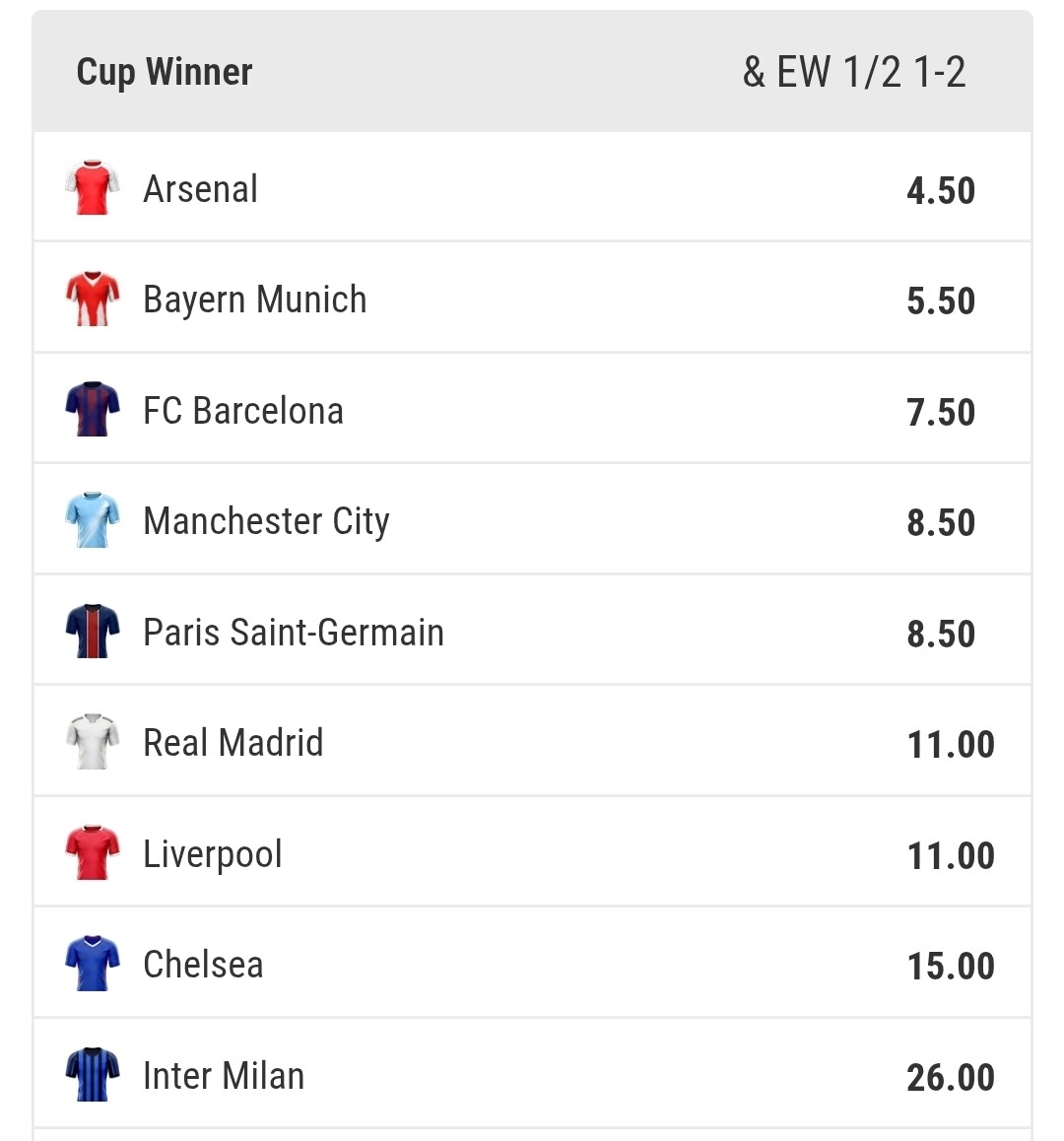1064x1141 pixels.
Task: Click the Liverpool jersey icon
Action: coord(93,853)
